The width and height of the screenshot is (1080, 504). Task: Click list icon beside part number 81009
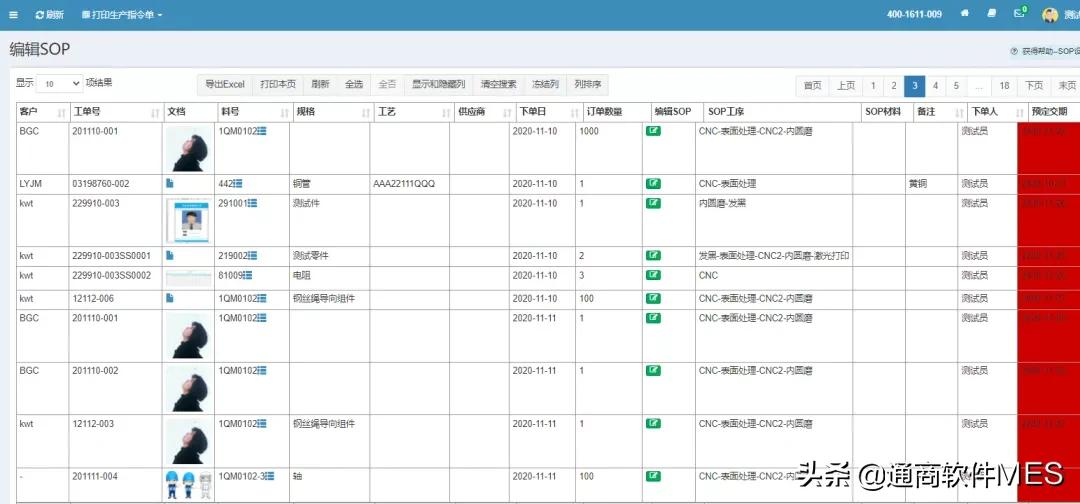coord(248,275)
